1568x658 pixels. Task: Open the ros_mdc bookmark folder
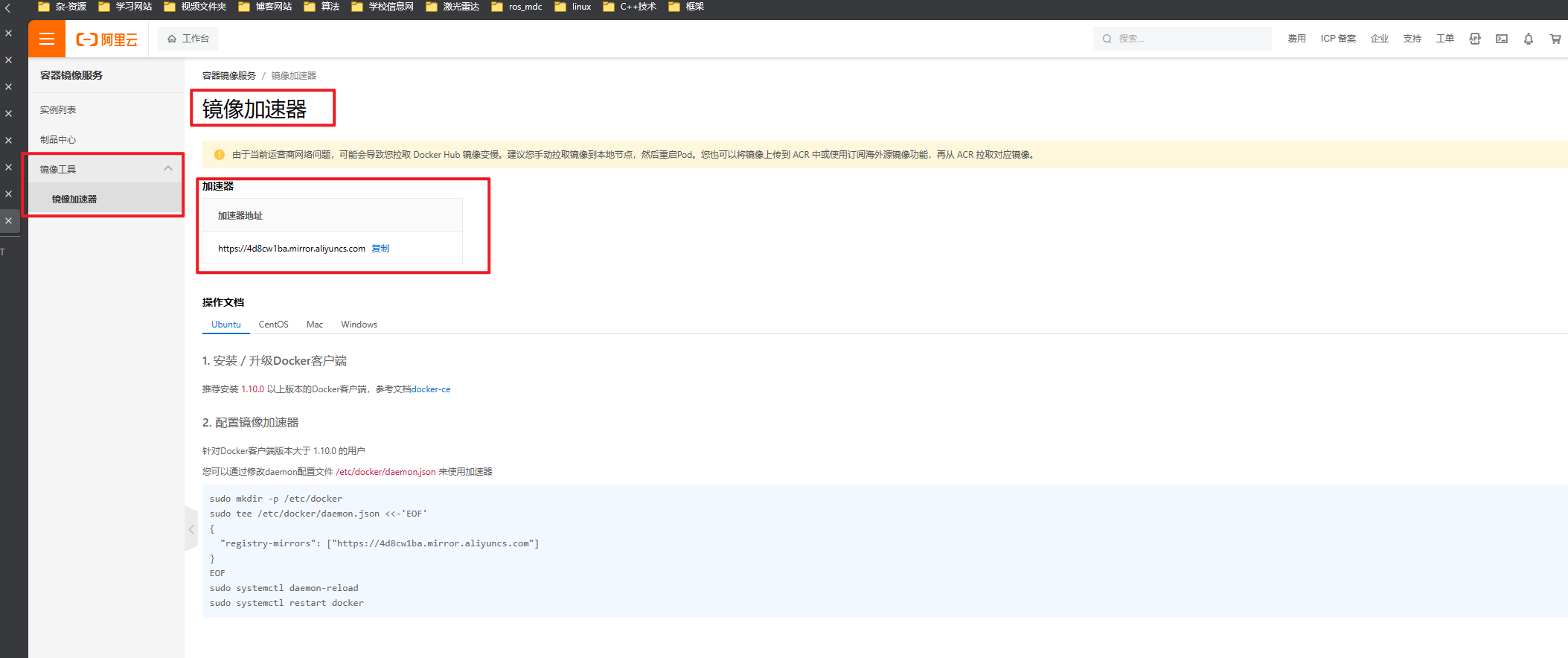click(516, 7)
